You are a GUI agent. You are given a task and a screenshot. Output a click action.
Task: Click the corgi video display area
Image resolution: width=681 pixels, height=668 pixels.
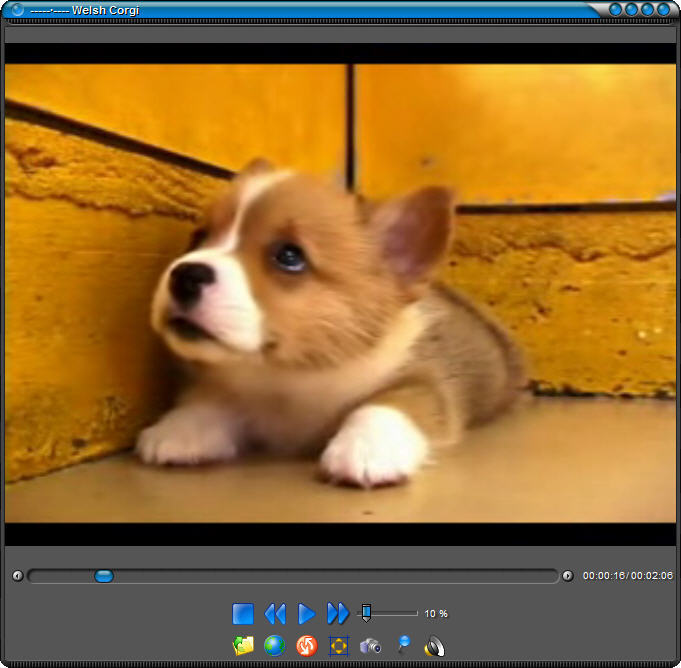pos(340,294)
